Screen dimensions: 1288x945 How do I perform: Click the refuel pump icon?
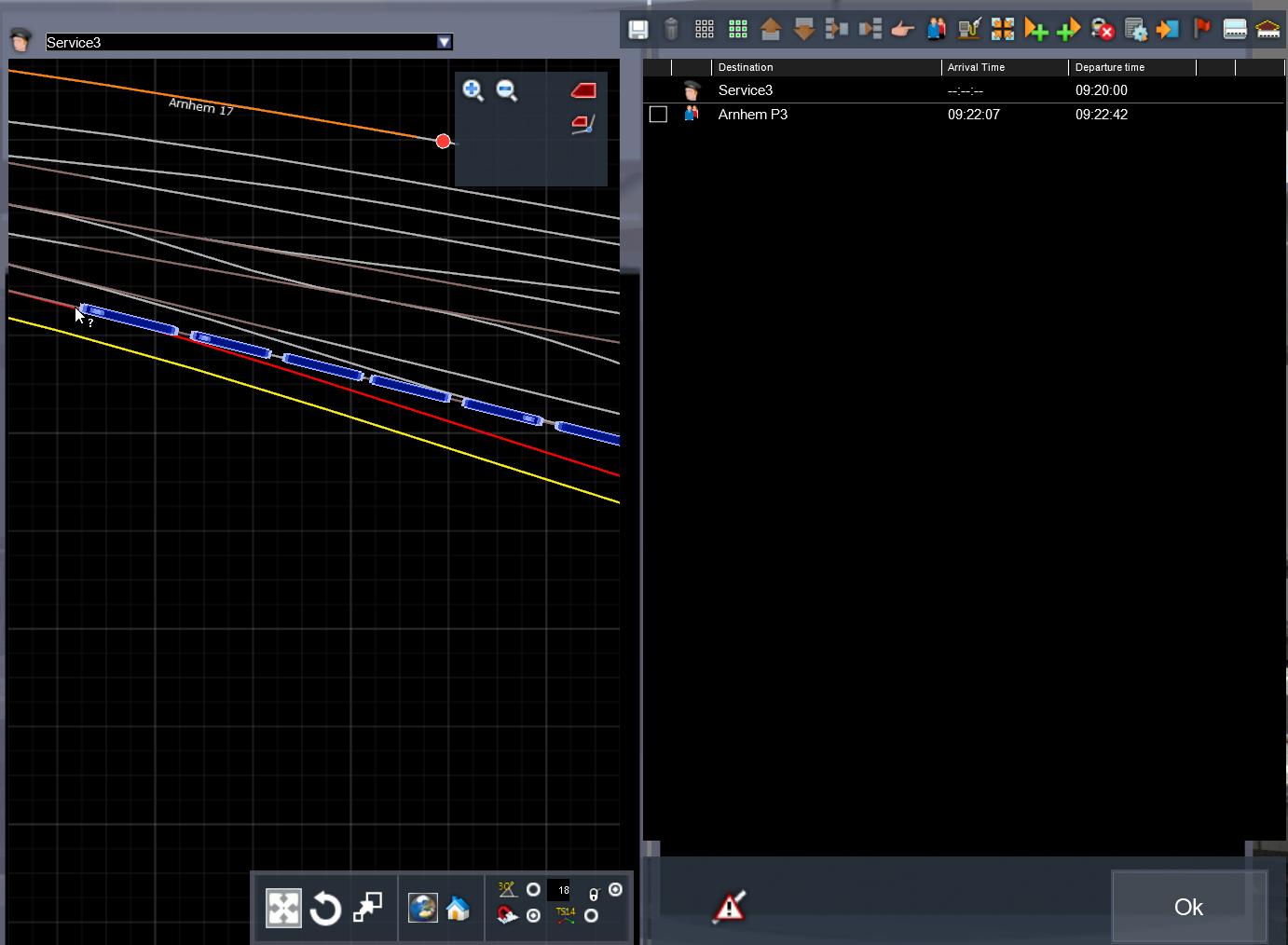coord(969,30)
